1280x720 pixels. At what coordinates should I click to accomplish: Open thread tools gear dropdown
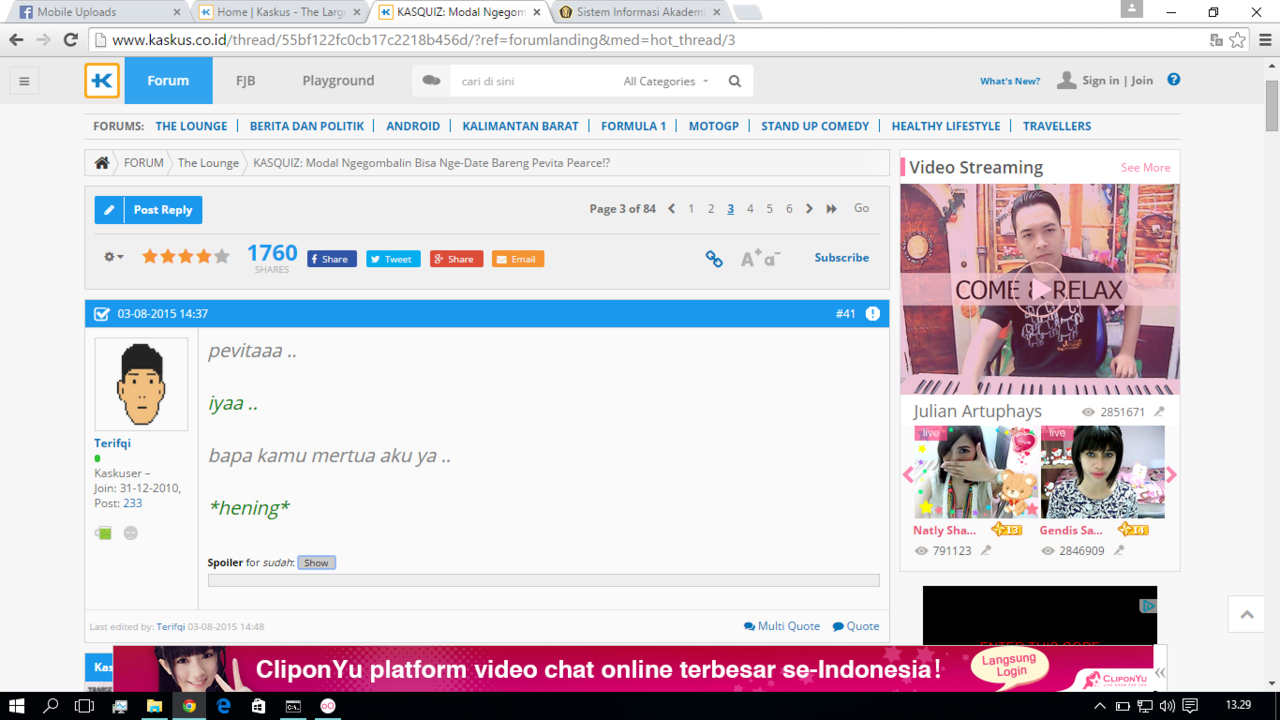click(x=114, y=257)
